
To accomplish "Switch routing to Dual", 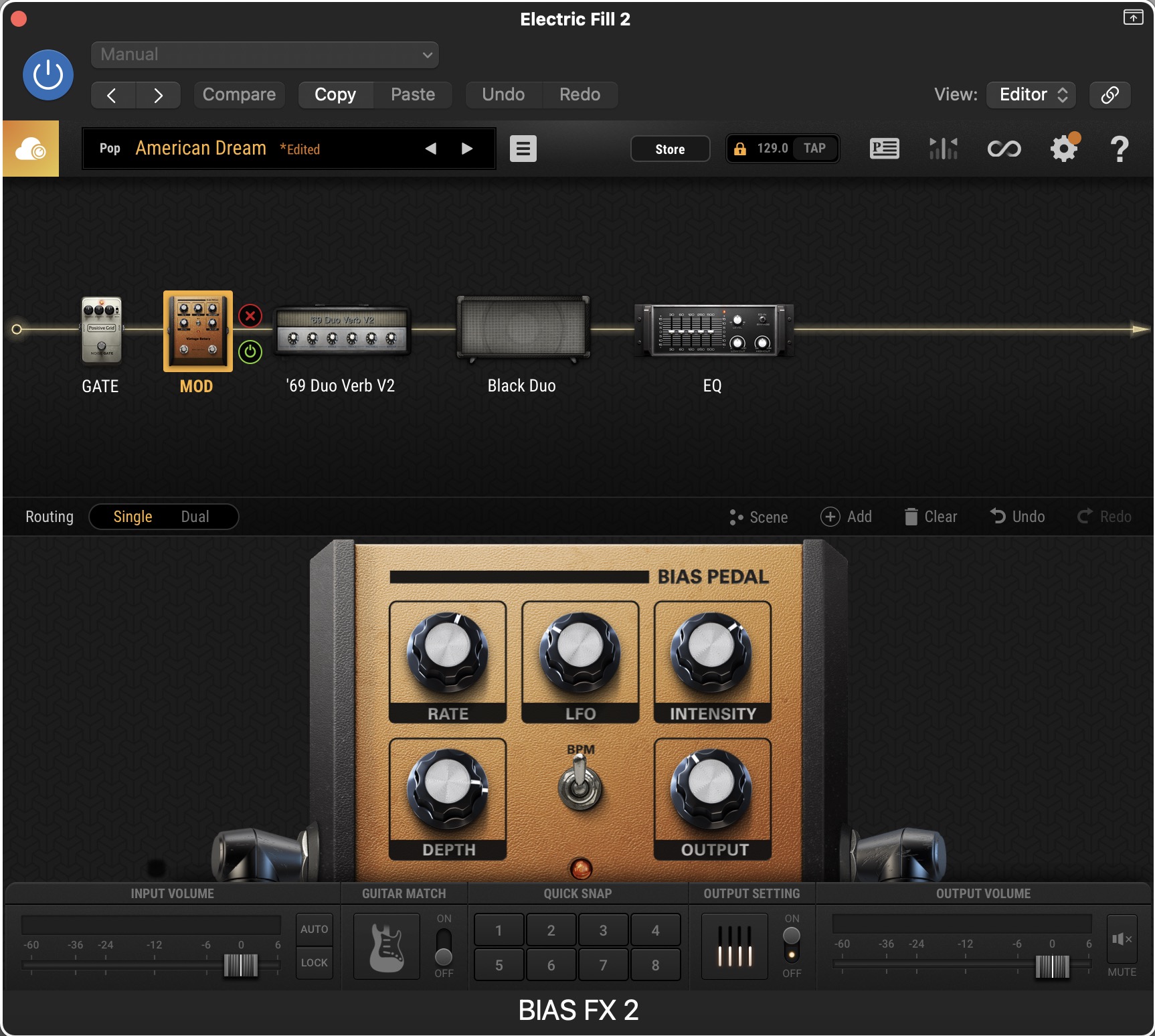I will point(195,517).
